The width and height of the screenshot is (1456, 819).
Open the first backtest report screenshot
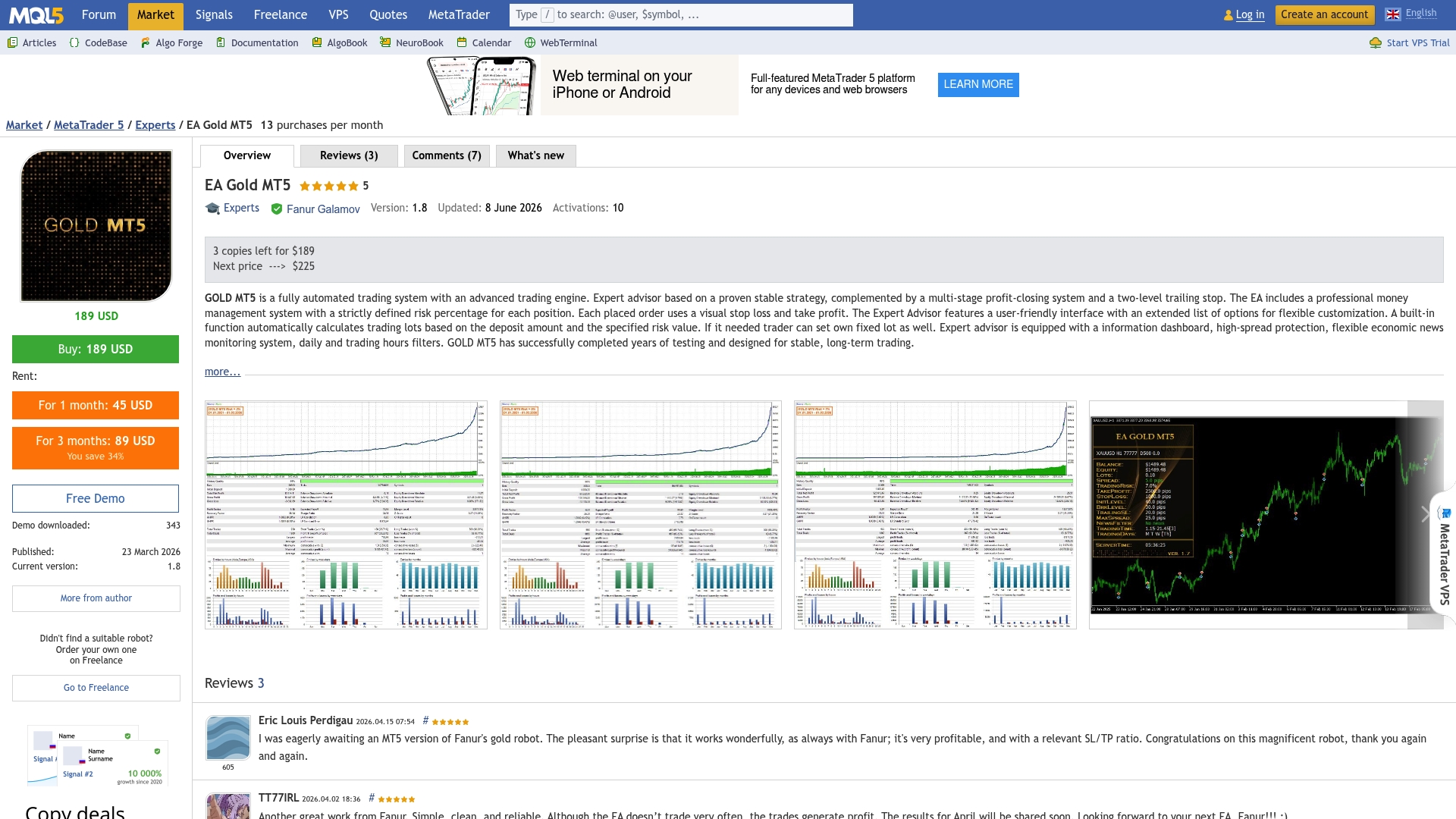pos(346,515)
